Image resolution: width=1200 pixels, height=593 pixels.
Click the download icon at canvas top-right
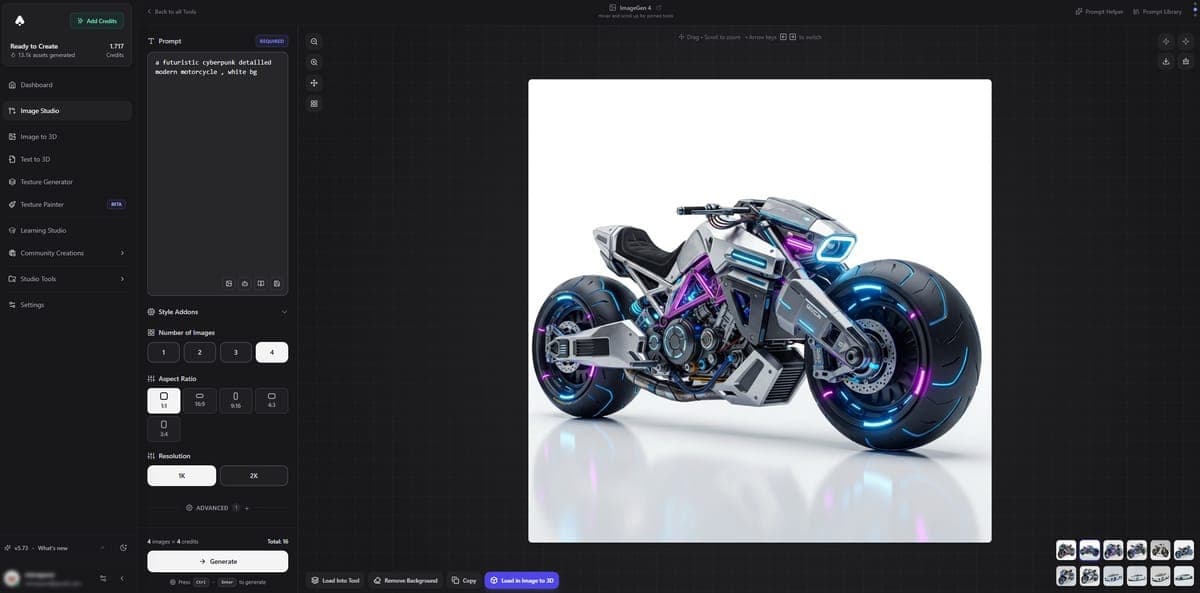pos(1166,61)
